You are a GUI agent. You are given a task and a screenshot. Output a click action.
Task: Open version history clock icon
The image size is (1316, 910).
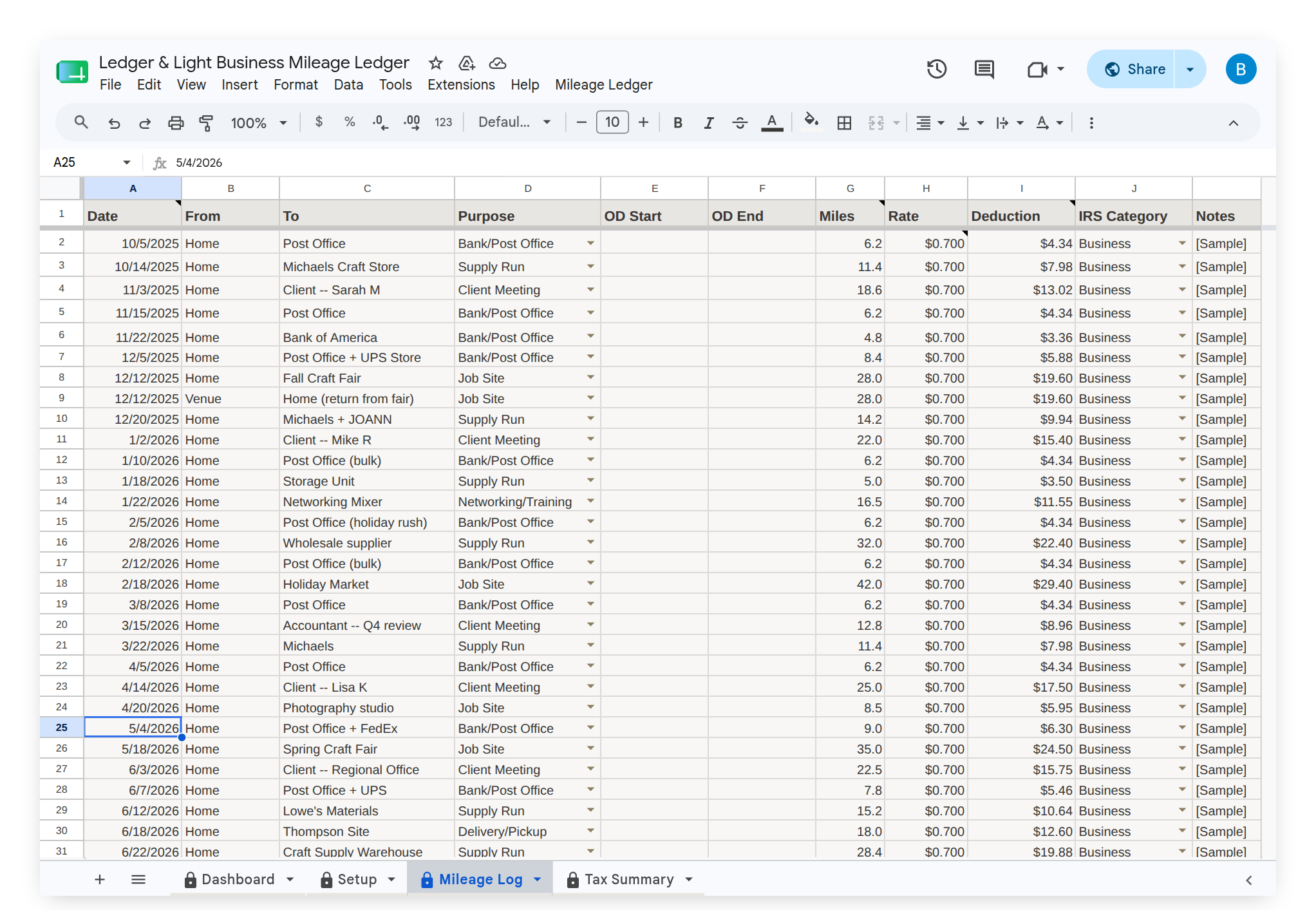click(x=937, y=69)
